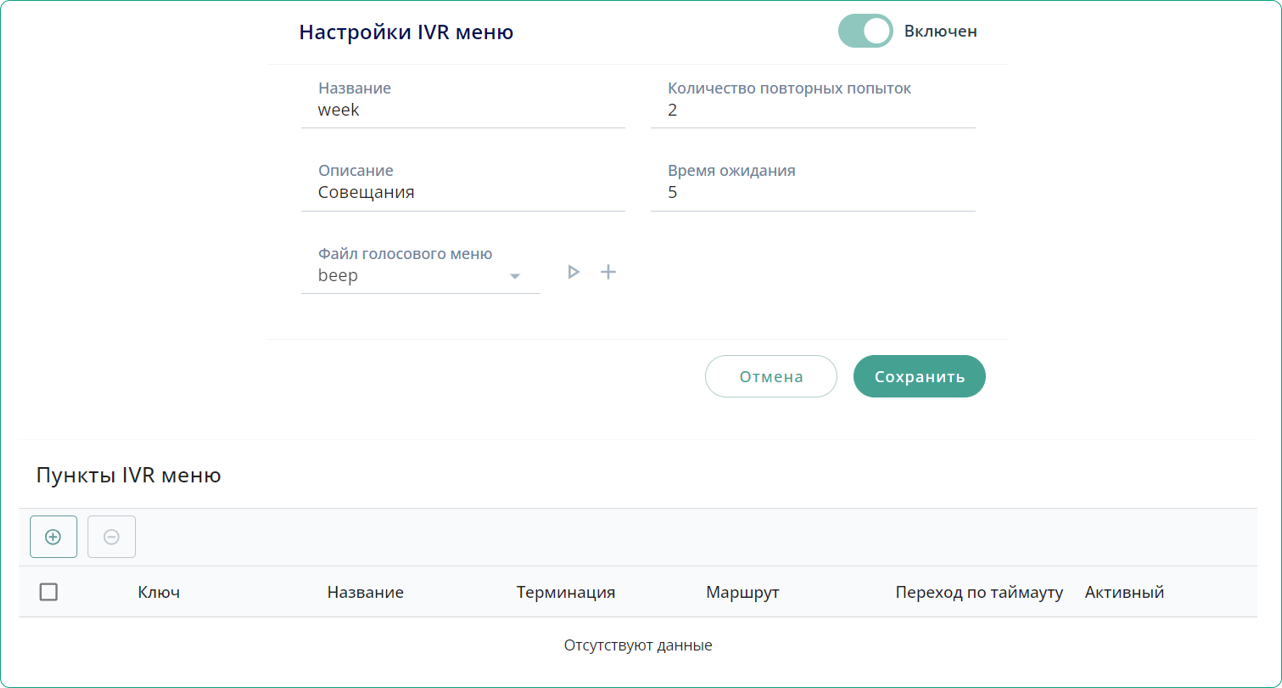The height and width of the screenshot is (688, 1282).
Task: Select the Маршрут column header
Action: point(742,592)
